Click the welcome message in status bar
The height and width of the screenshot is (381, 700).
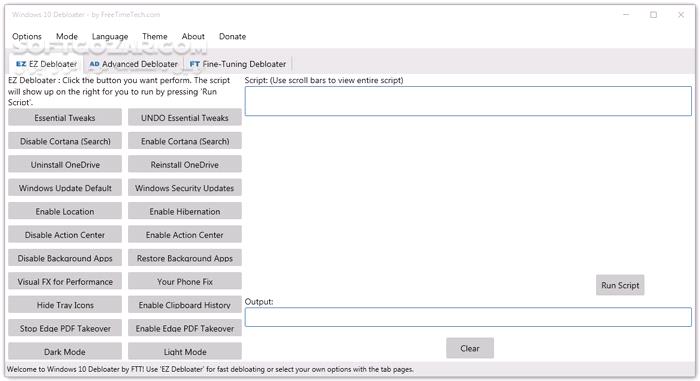click(x=210, y=369)
